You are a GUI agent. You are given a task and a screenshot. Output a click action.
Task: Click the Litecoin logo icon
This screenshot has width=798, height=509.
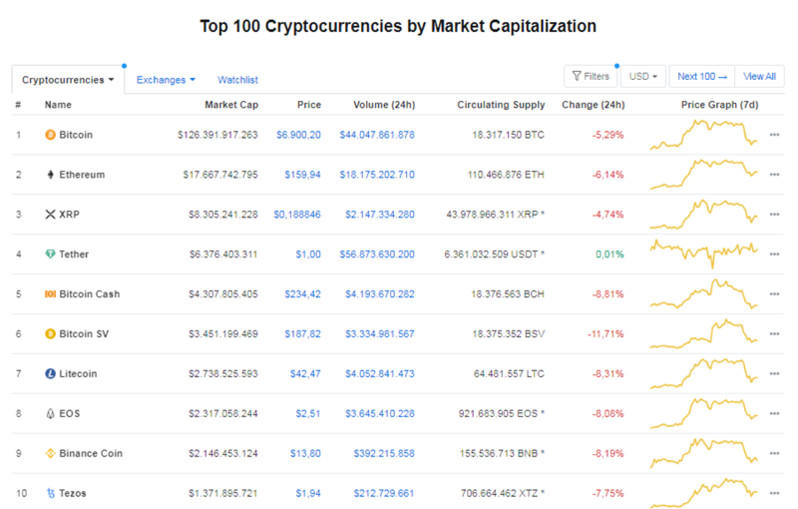(50, 373)
